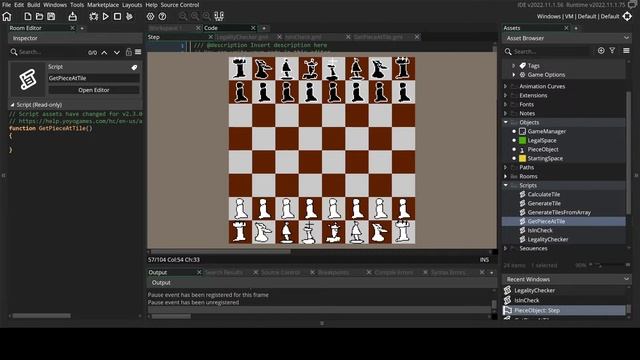
Task: Expand the Notes folder
Action: [x=506, y=113]
